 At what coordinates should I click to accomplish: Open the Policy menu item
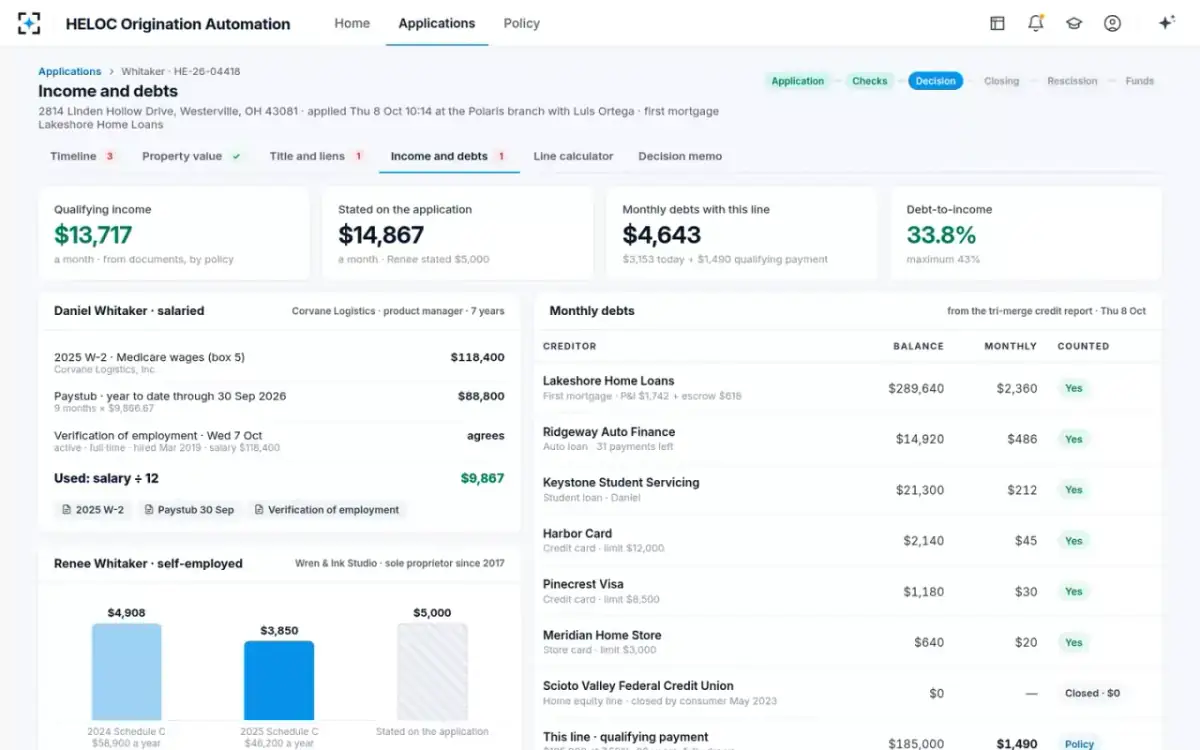tap(522, 23)
